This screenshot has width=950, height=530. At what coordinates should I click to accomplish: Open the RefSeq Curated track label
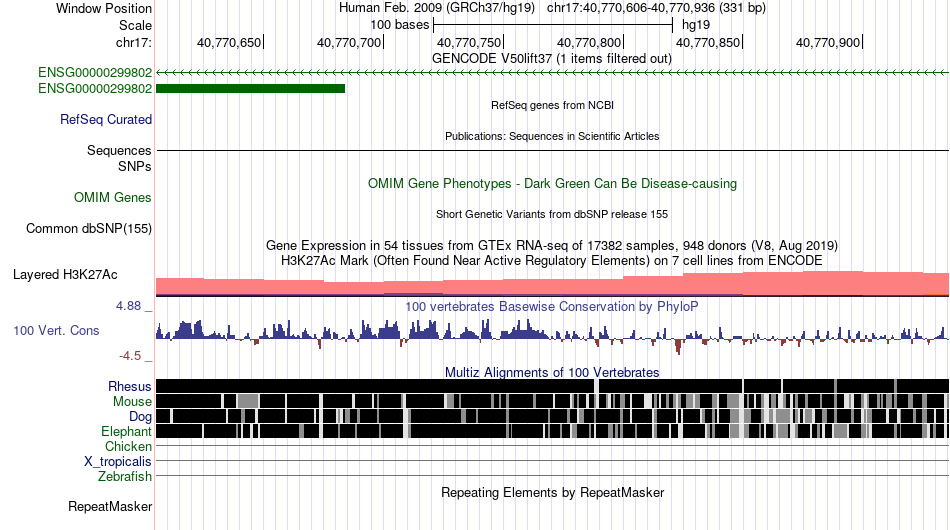click(x=106, y=119)
